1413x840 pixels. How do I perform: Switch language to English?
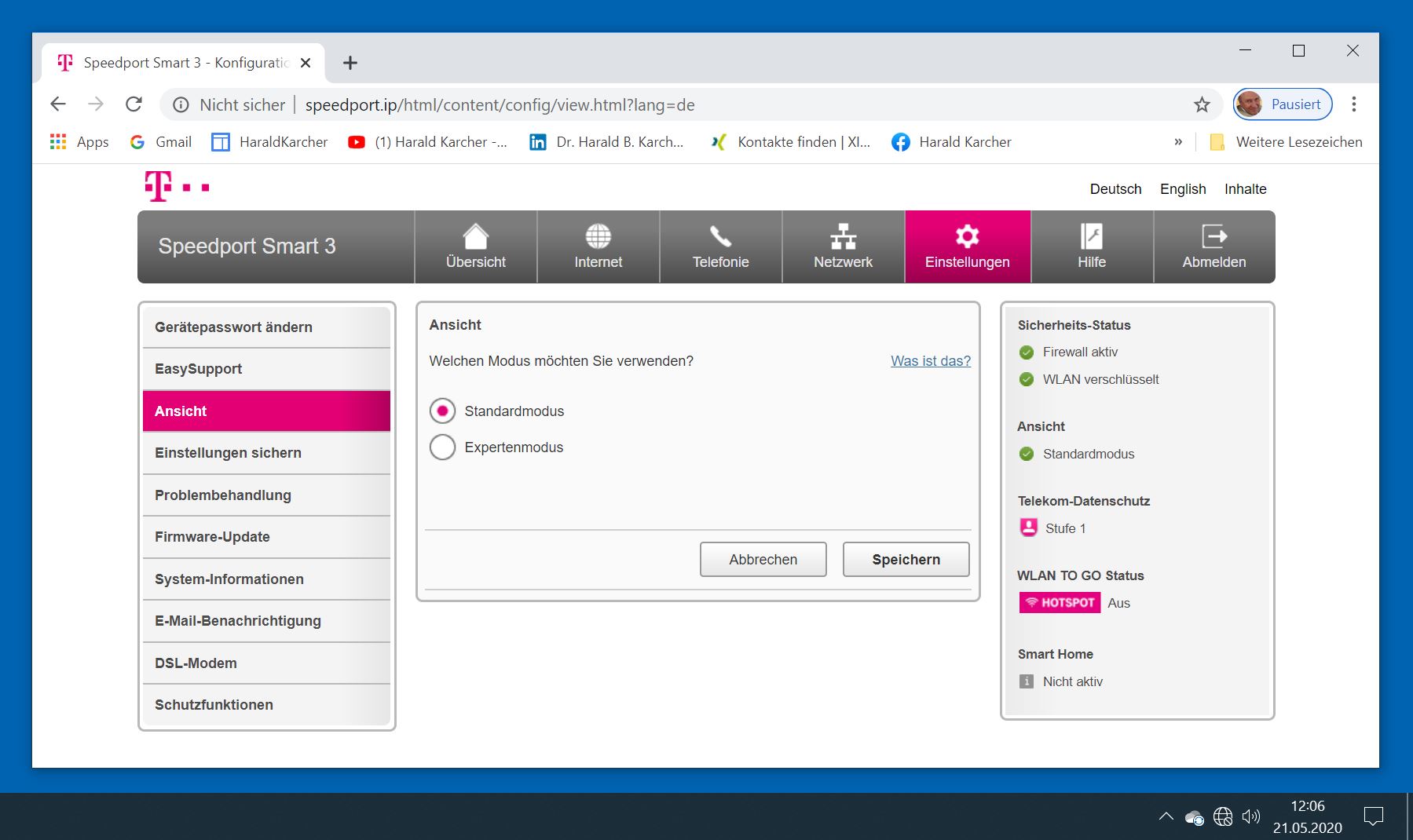(1182, 189)
